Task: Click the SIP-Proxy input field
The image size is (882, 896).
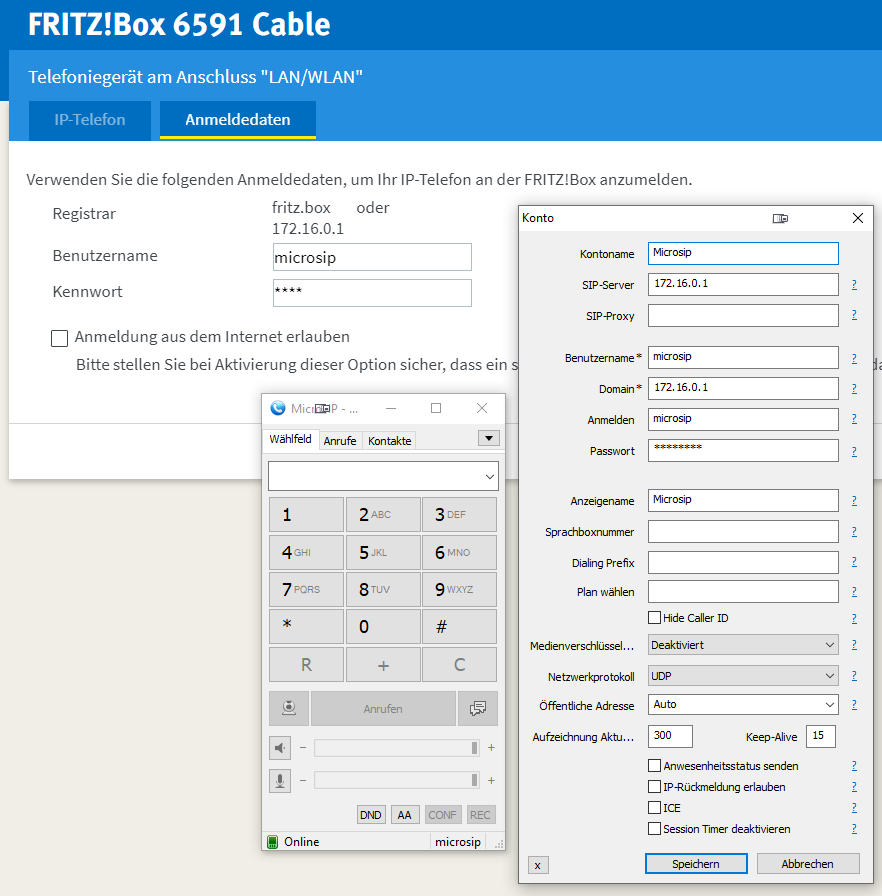Action: (x=743, y=315)
